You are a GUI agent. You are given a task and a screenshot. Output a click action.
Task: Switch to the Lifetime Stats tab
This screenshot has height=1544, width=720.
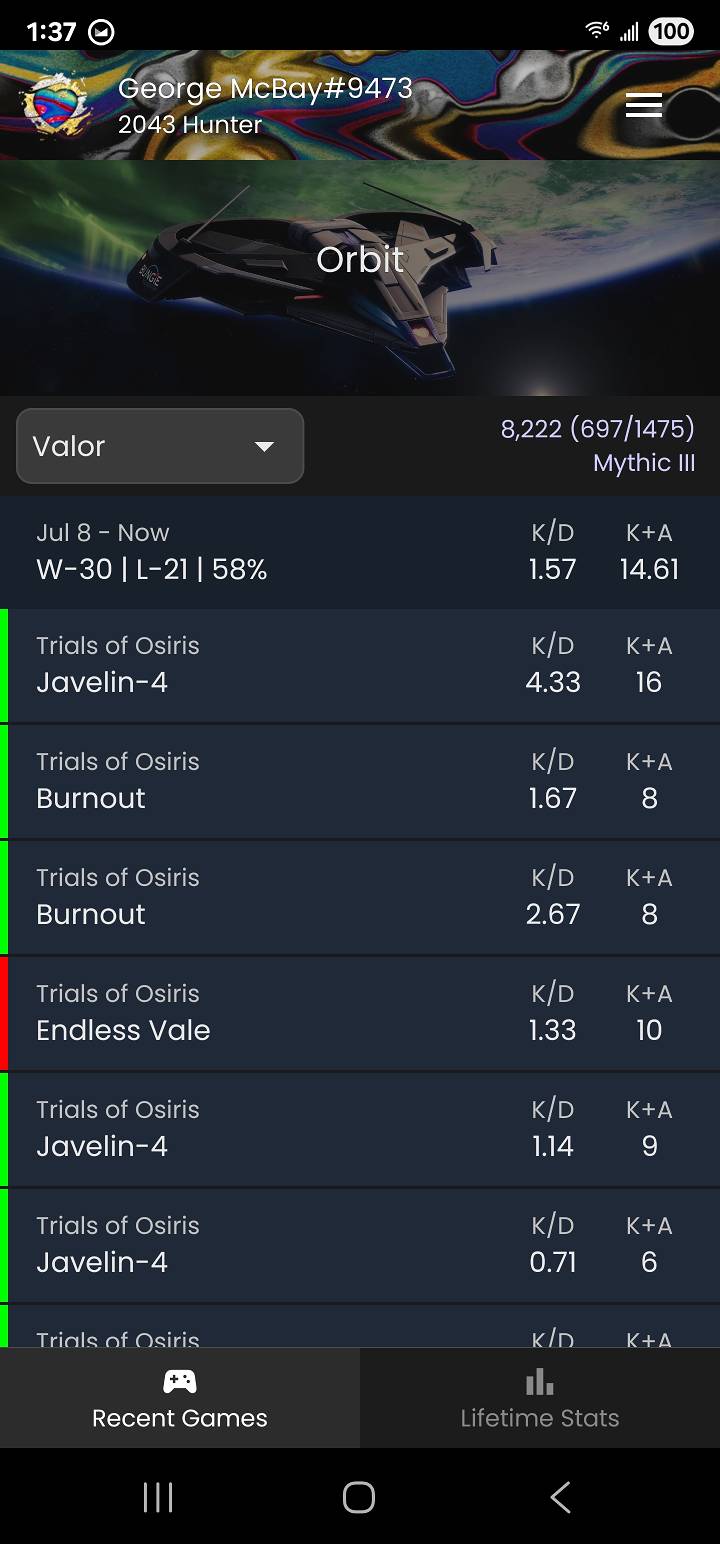pos(539,1398)
